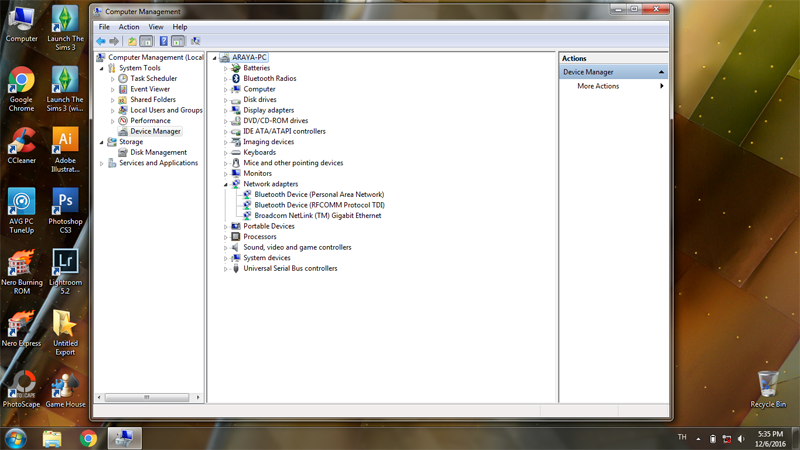Collapse the Storage node
The height and width of the screenshot is (450, 800).
click(x=102, y=142)
